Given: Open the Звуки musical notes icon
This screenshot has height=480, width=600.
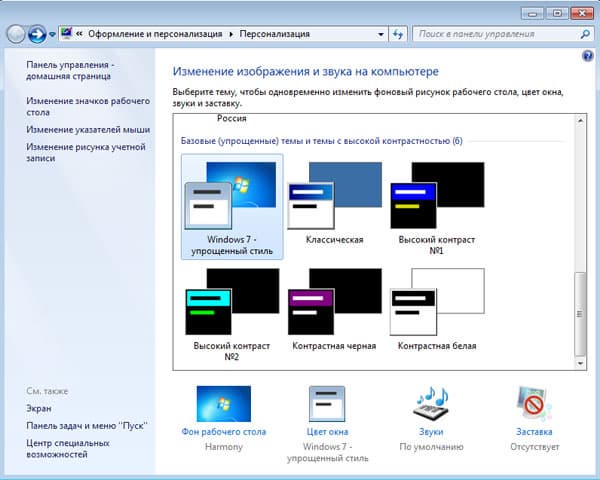Looking at the screenshot, I should pyautogui.click(x=432, y=403).
